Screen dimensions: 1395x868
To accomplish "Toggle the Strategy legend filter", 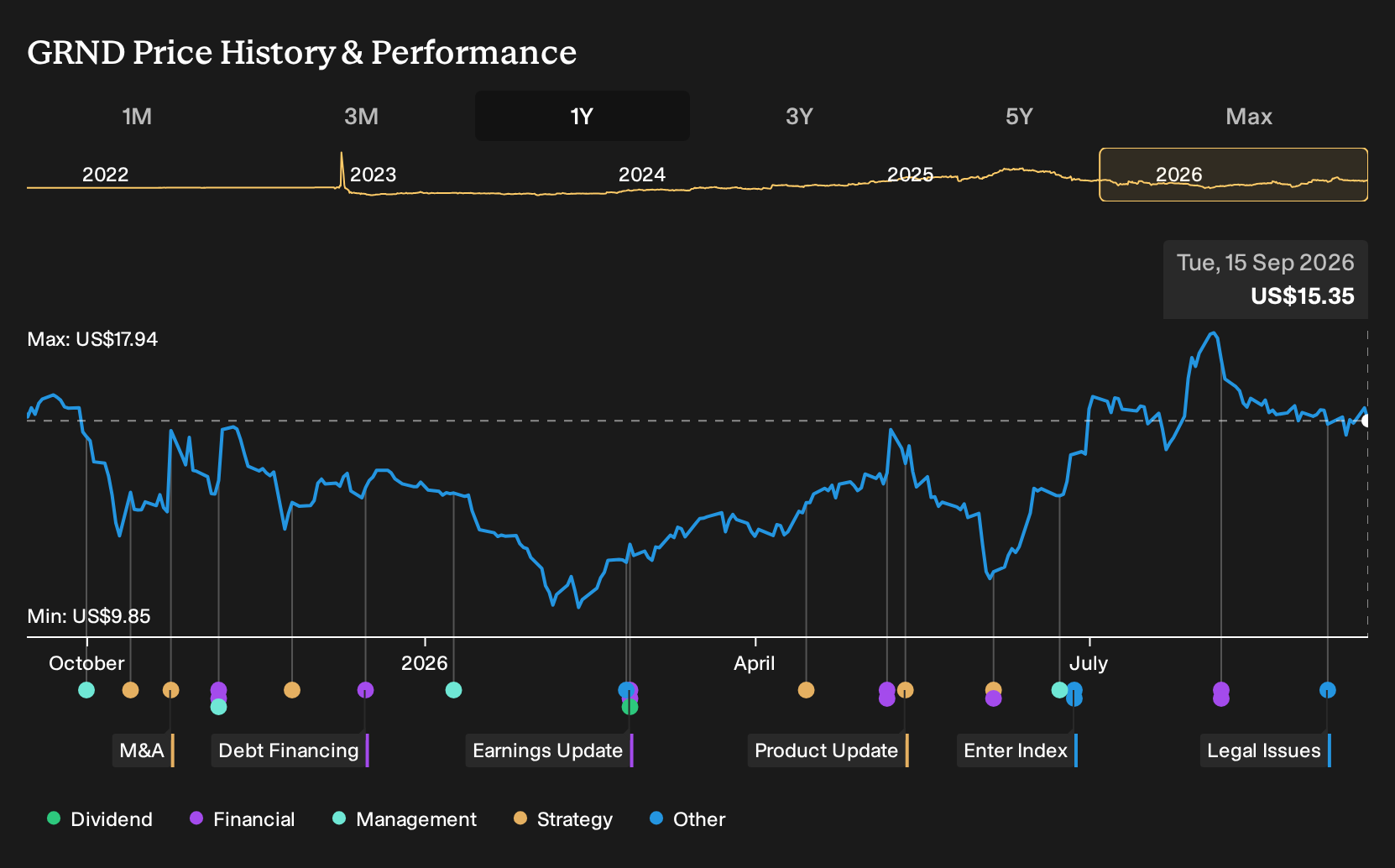I will (563, 819).
